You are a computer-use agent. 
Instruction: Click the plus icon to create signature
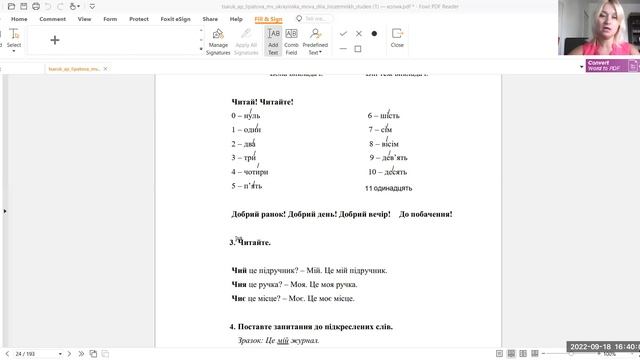coord(55,40)
